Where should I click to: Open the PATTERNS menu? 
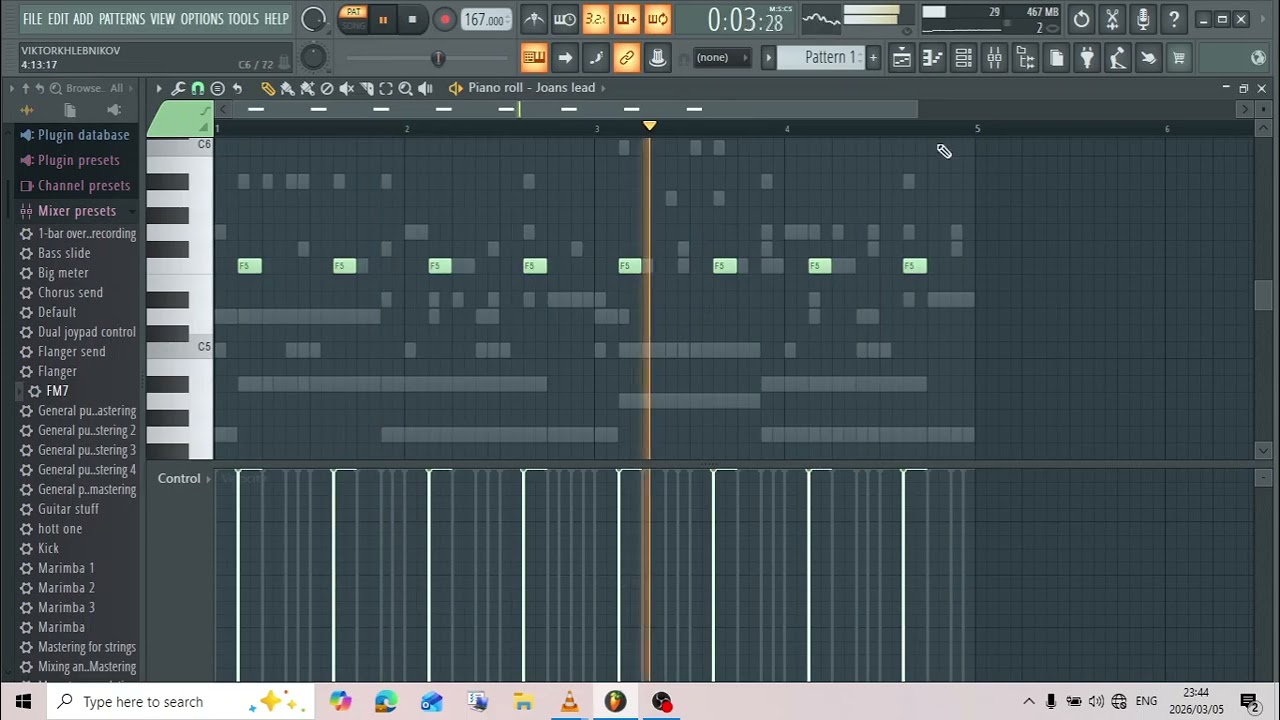(122, 19)
